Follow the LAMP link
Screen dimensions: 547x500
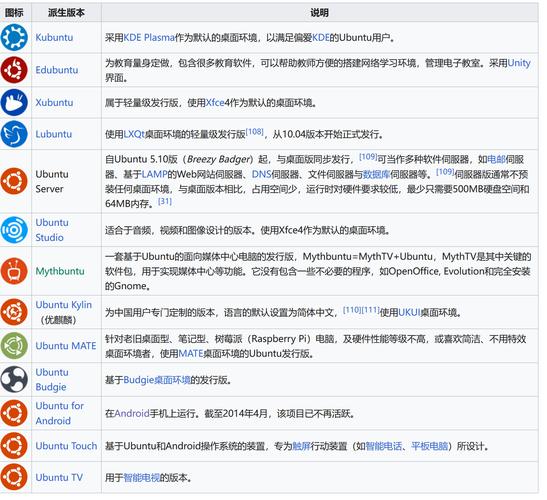coord(155,174)
